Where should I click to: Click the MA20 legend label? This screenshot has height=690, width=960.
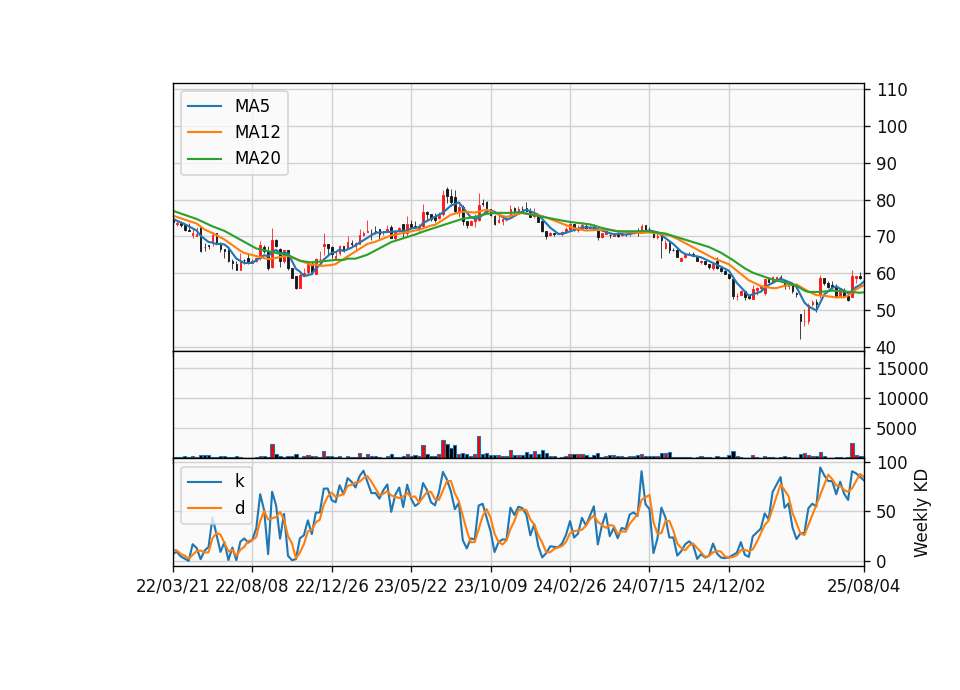pos(257,158)
